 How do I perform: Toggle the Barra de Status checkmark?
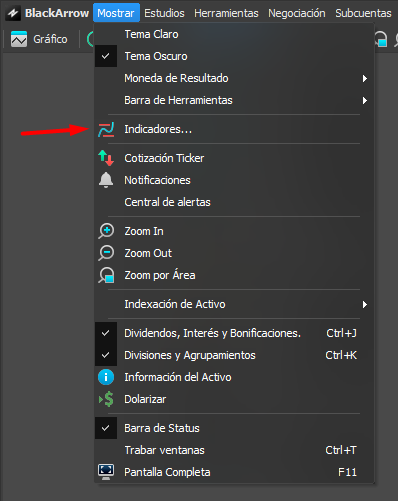pos(106,428)
